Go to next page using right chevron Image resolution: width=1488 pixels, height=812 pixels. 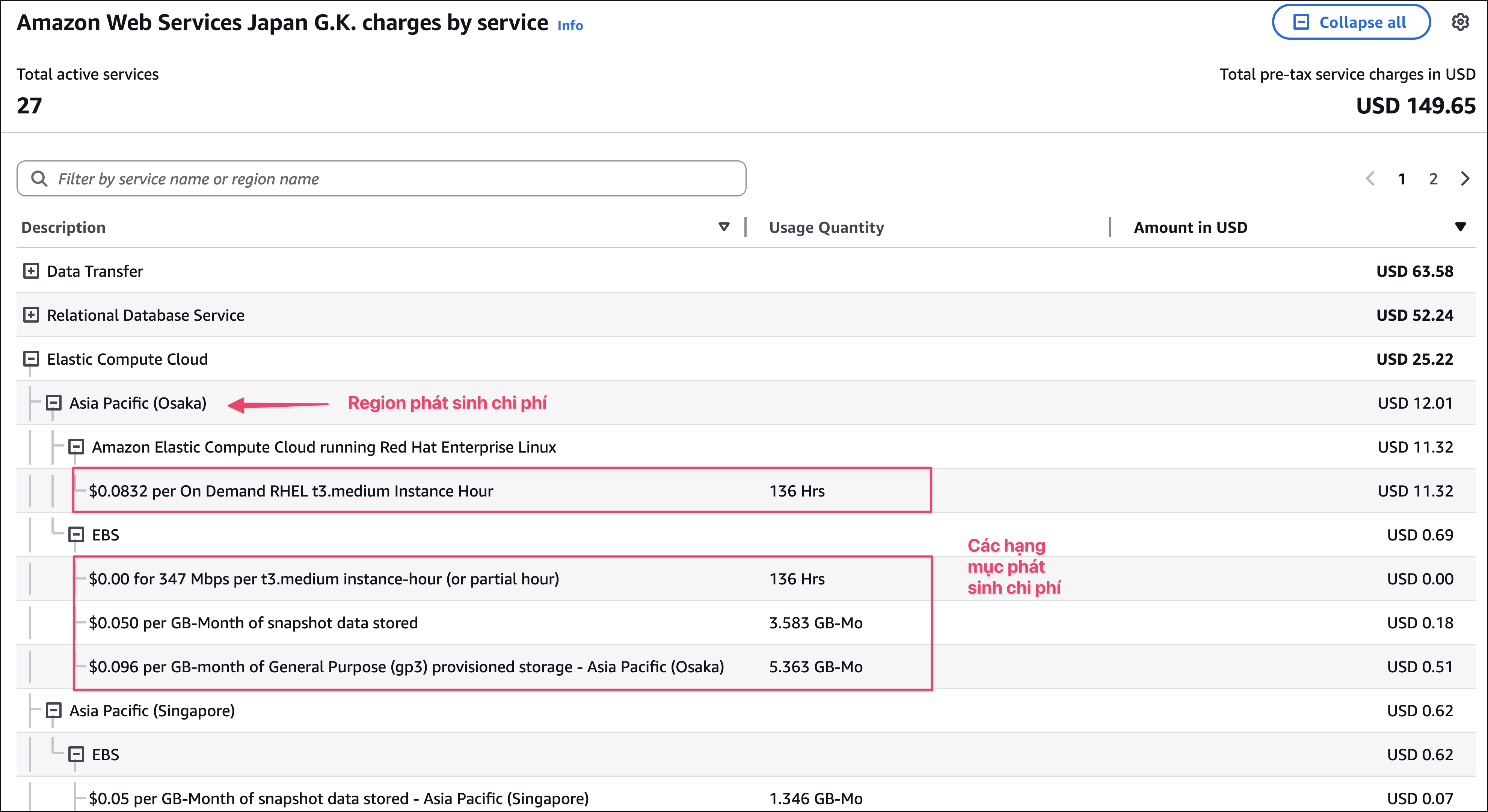pos(1464,178)
